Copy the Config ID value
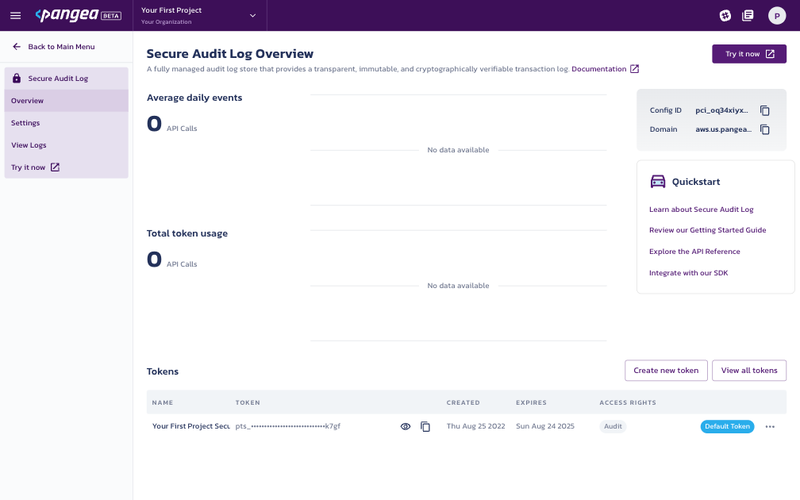Viewport: 800px width, 500px height. pyautogui.click(x=765, y=111)
